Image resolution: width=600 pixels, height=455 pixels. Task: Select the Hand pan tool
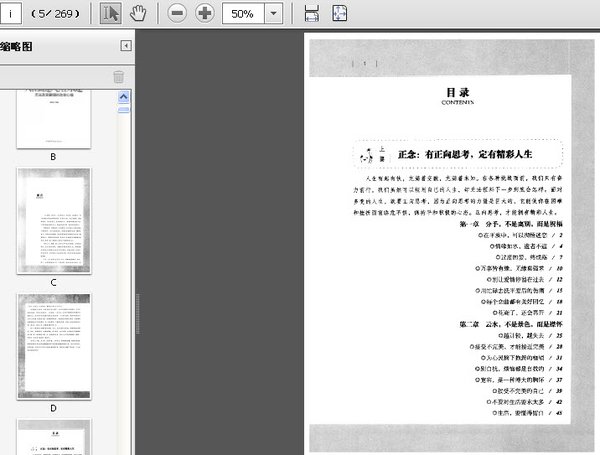tap(138, 14)
